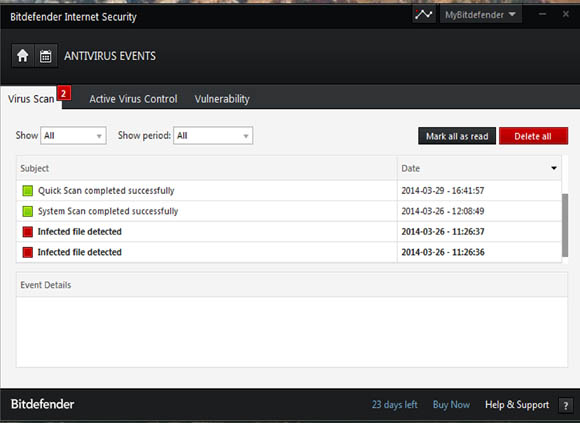Image resolution: width=580 pixels, height=423 pixels.
Task: Close the Bitdefender window
Action: (x=566, y=14)
